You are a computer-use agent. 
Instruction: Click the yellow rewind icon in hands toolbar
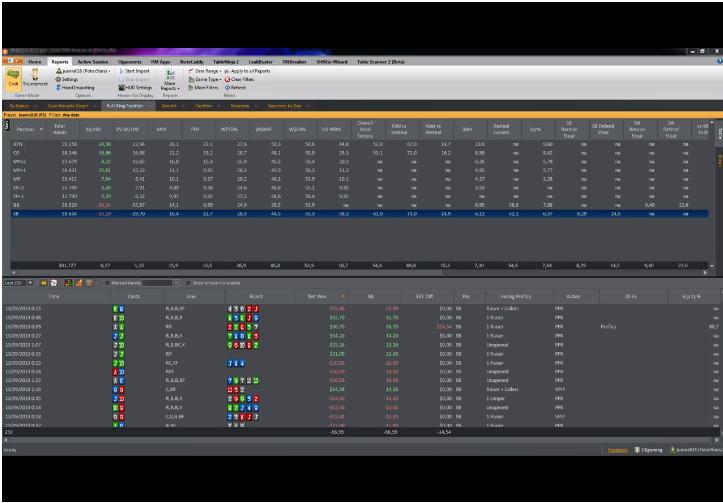coord(44,283)
